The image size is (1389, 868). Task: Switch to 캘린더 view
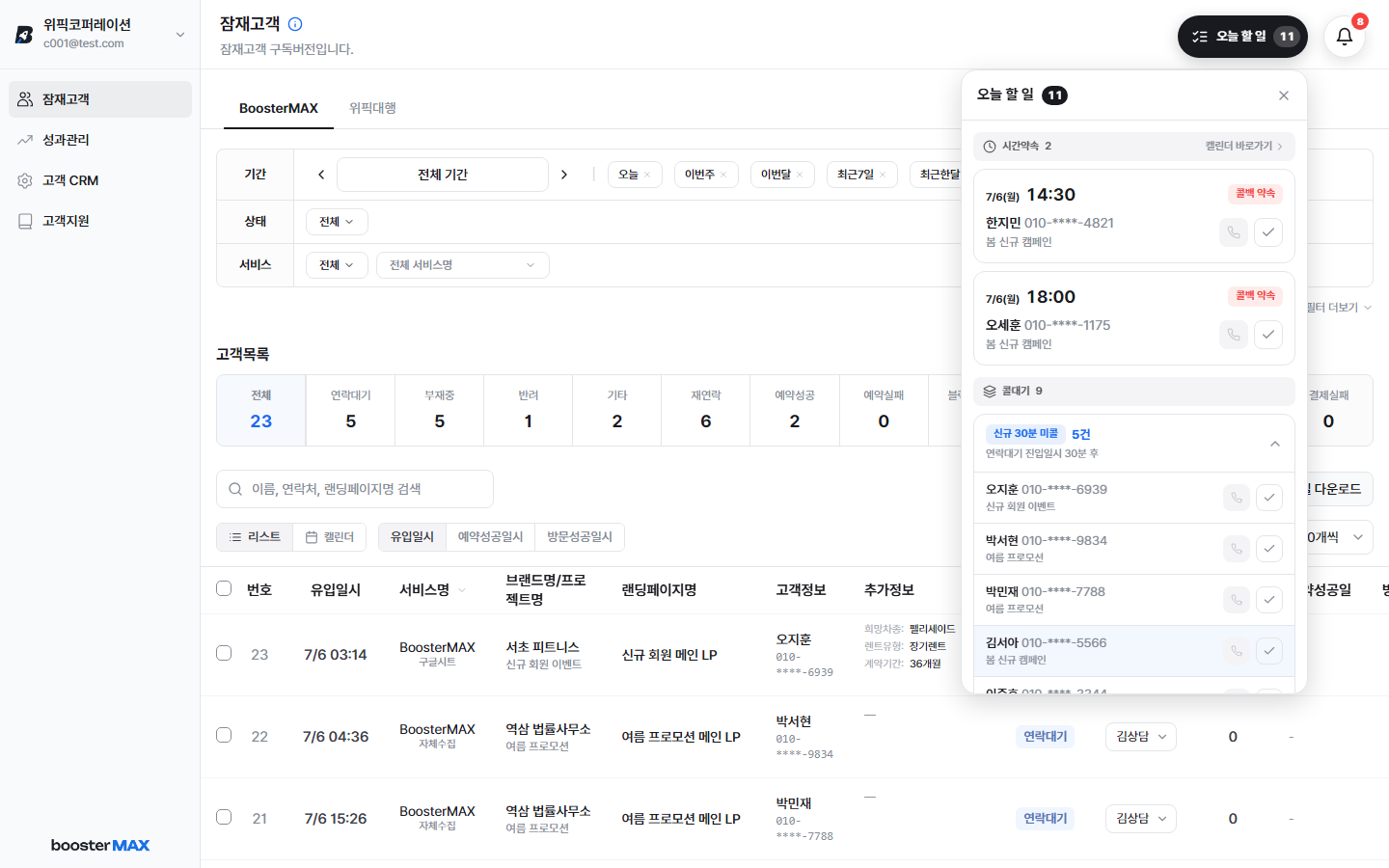pos(330,537)
